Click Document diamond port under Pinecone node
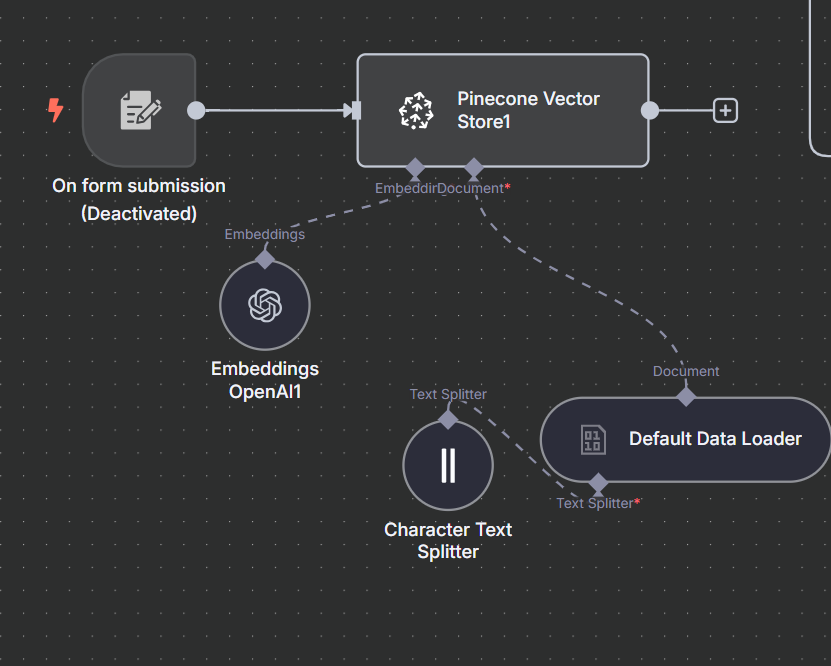 coord(474,168)
